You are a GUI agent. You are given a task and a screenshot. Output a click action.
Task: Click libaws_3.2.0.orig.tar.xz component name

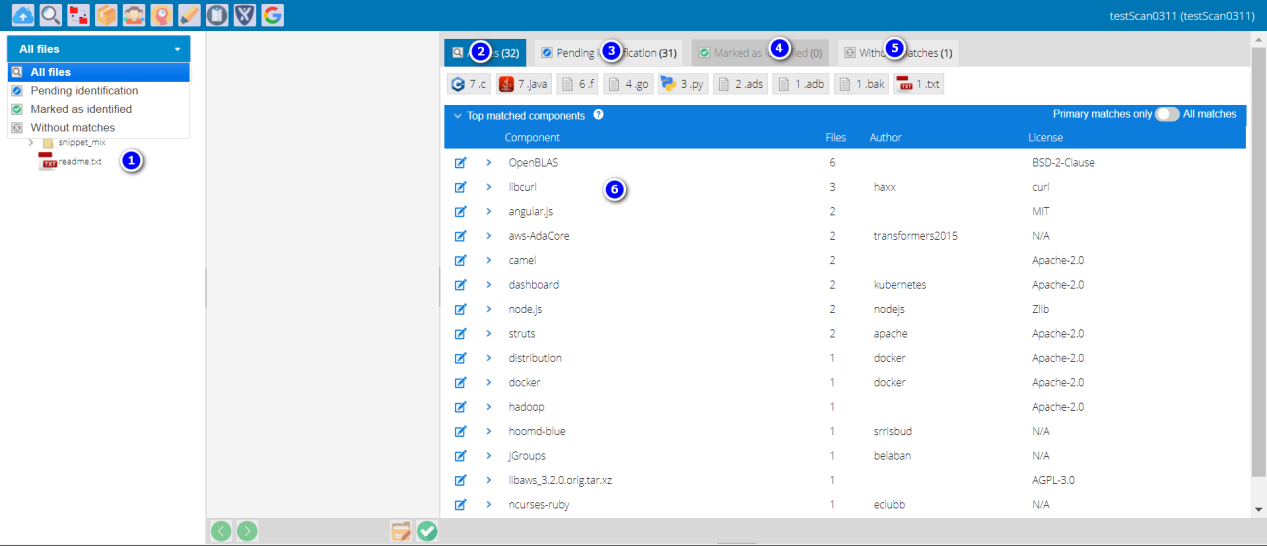pyautogui.click(x=560, y=481)
